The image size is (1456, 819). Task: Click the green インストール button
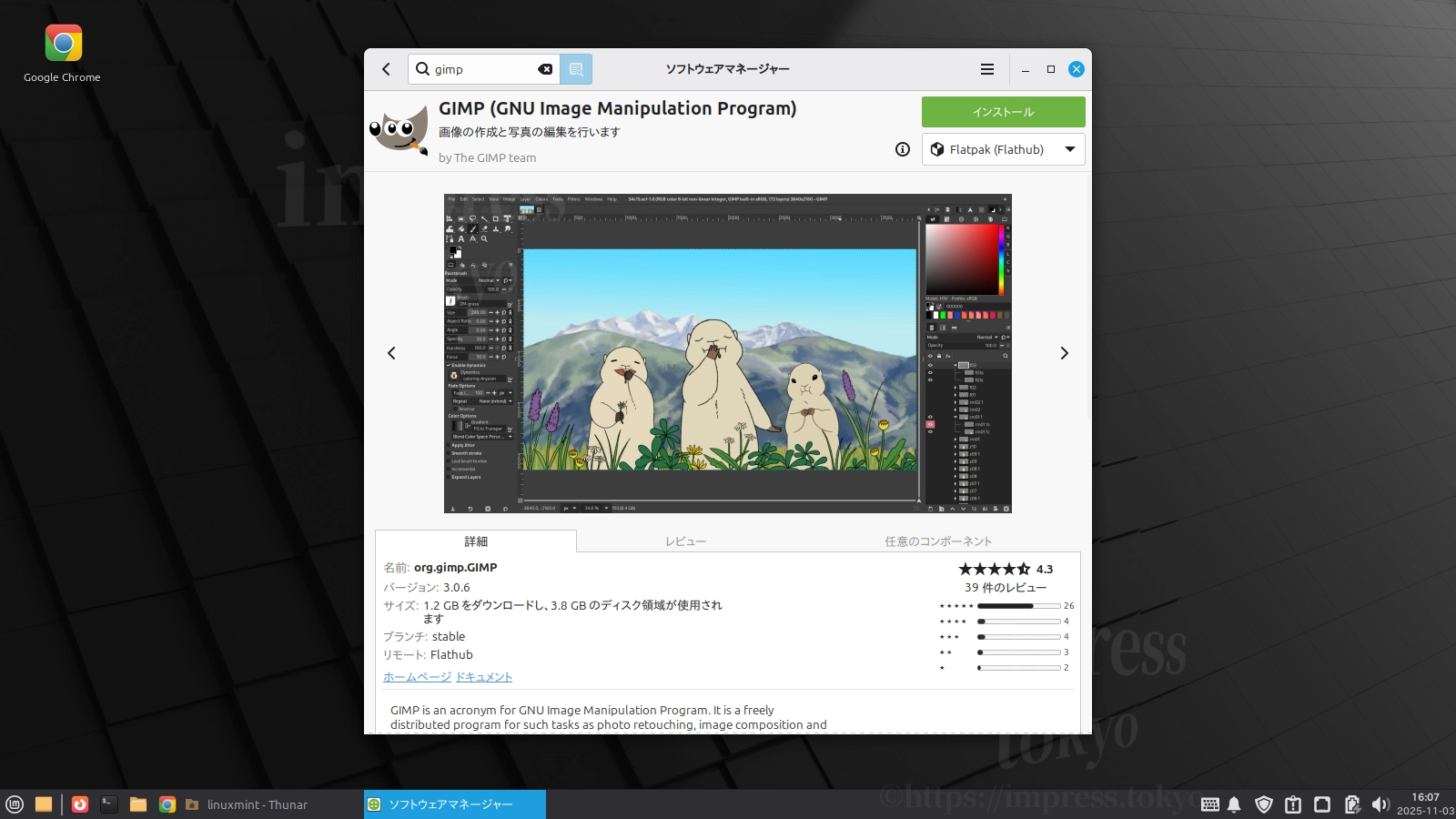[1004, 112]
